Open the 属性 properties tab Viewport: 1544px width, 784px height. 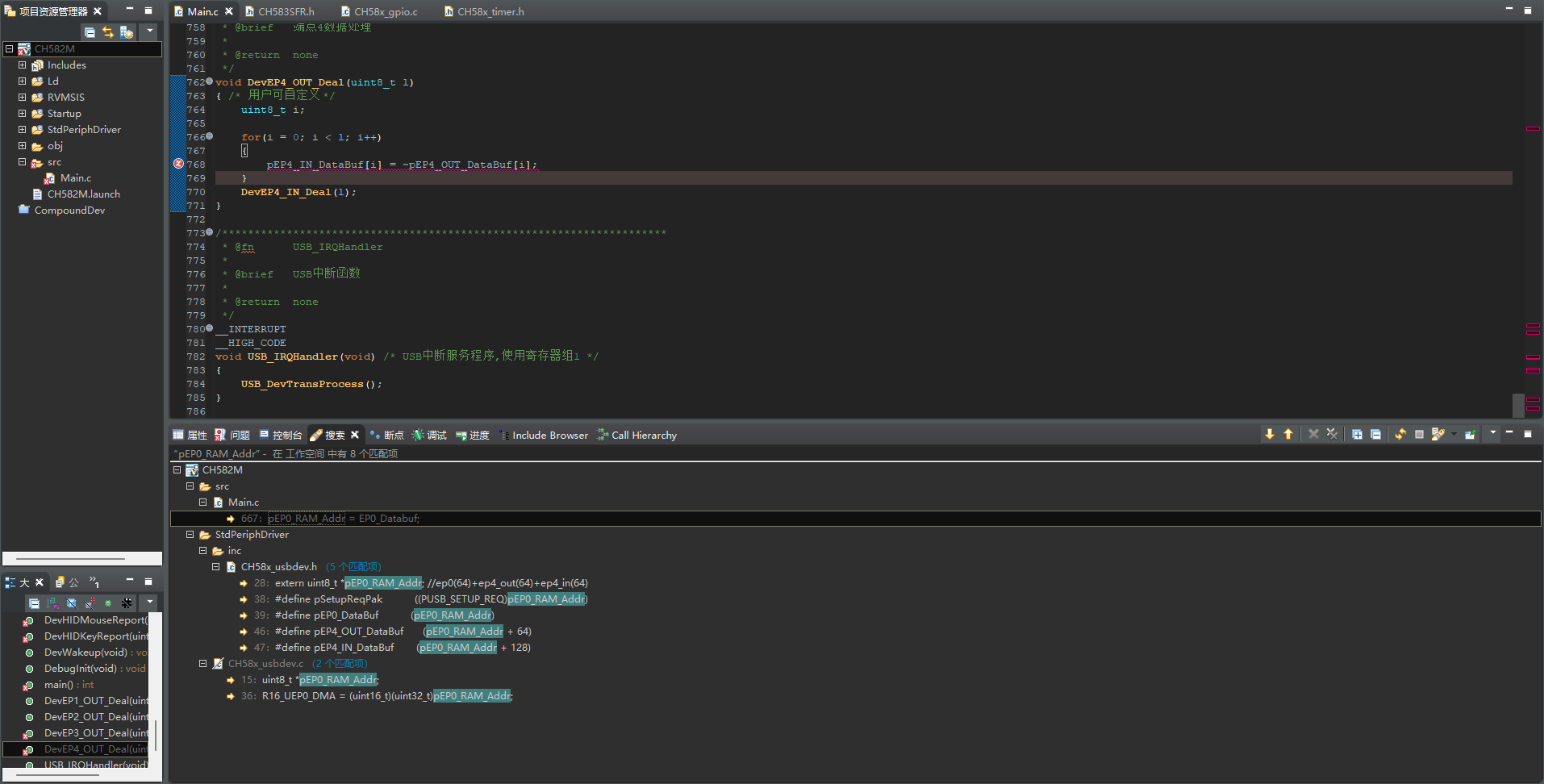click(190, 435)
